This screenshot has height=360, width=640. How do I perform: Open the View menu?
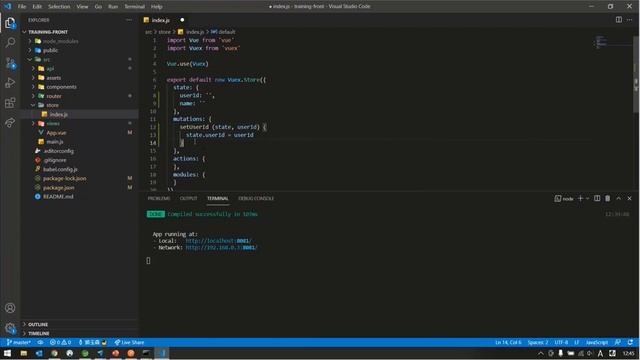pos(82,7)
